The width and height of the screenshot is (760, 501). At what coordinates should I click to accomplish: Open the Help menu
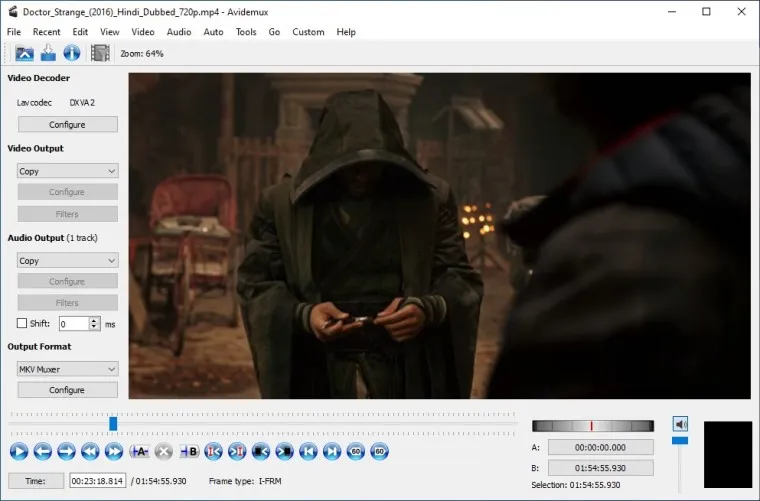(x=346, y=32)
